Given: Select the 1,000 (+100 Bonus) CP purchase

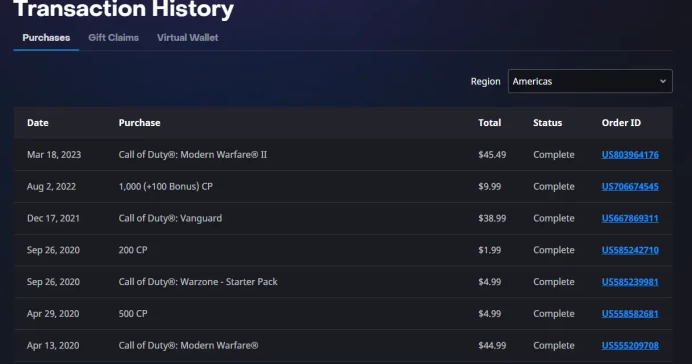Looking at the screenshot, I should 165,187.
